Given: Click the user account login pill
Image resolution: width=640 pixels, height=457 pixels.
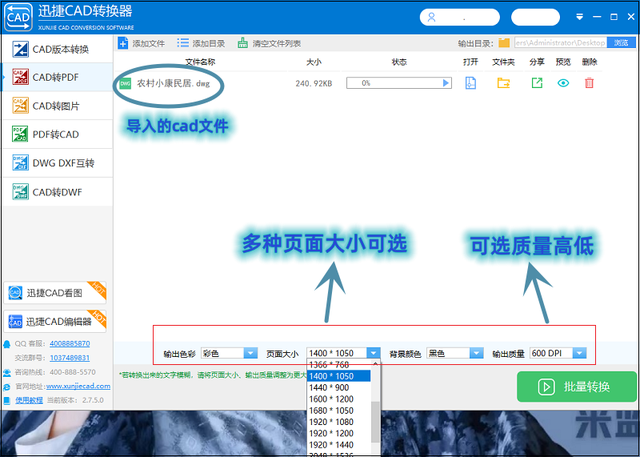Looking at the screenshot, I should 460,17.
